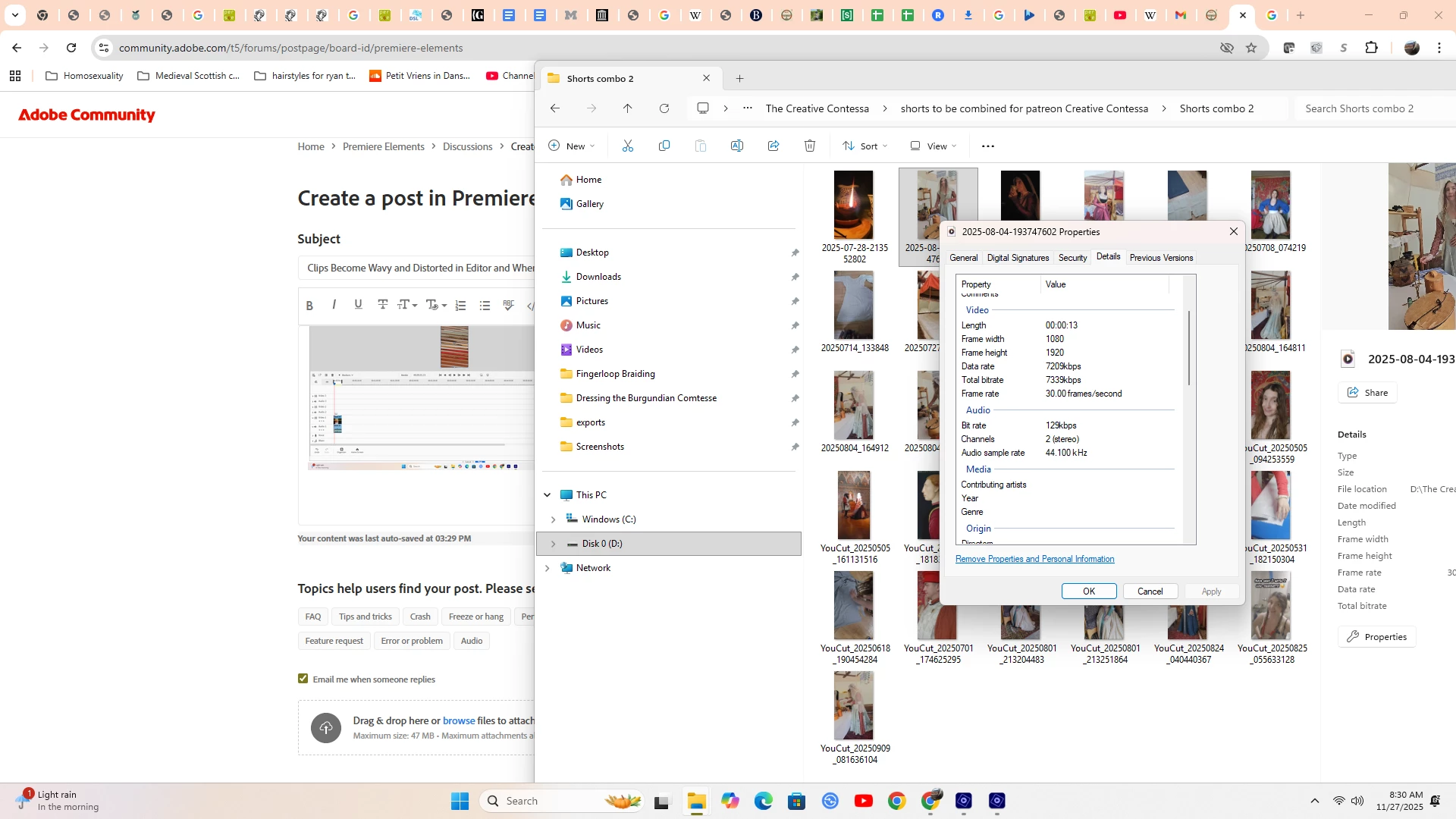Viewport: 1456px width, 819px height.
Task: Click the Share icon in File Explorer toolbar
Action: (773, 146)
